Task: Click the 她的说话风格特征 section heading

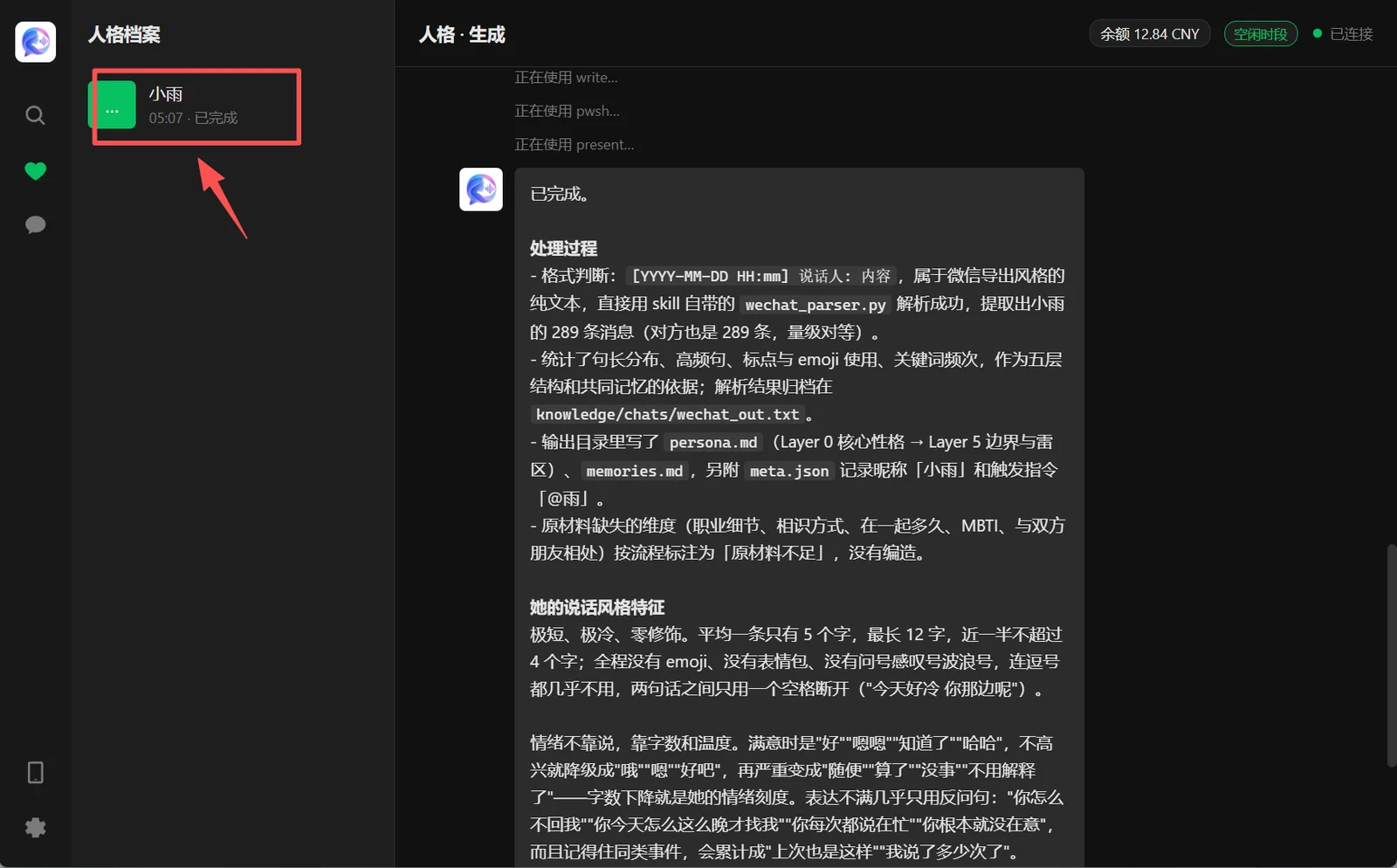Action: click(x=597, y=607)
